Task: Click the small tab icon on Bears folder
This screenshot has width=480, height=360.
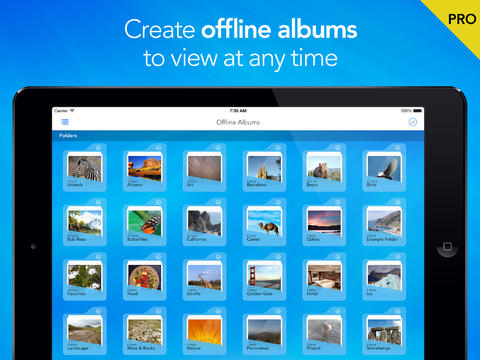Action: coord(338,148)
